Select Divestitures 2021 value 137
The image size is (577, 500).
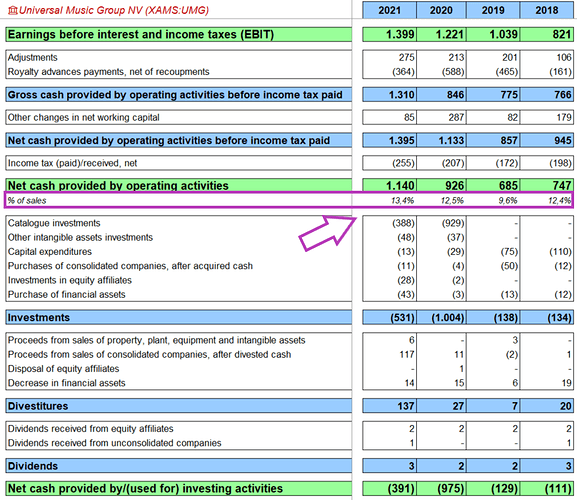click(406, 406)
